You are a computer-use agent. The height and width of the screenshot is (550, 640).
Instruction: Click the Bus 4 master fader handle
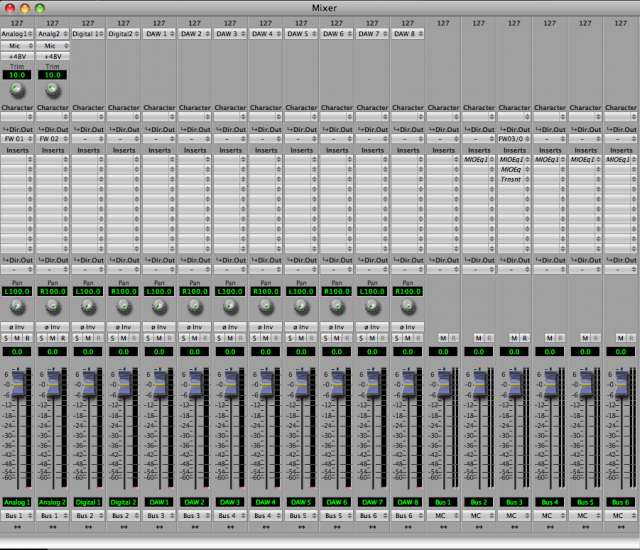[x=551, y=383]
